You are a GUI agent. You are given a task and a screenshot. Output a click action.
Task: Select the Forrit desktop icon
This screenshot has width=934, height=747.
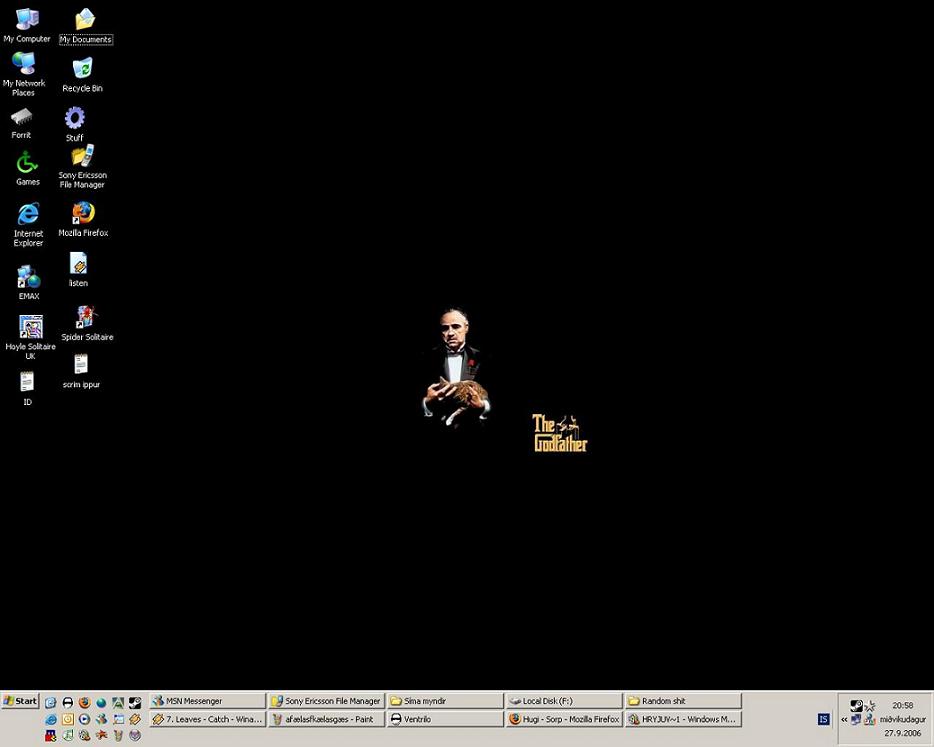(21, 123)
